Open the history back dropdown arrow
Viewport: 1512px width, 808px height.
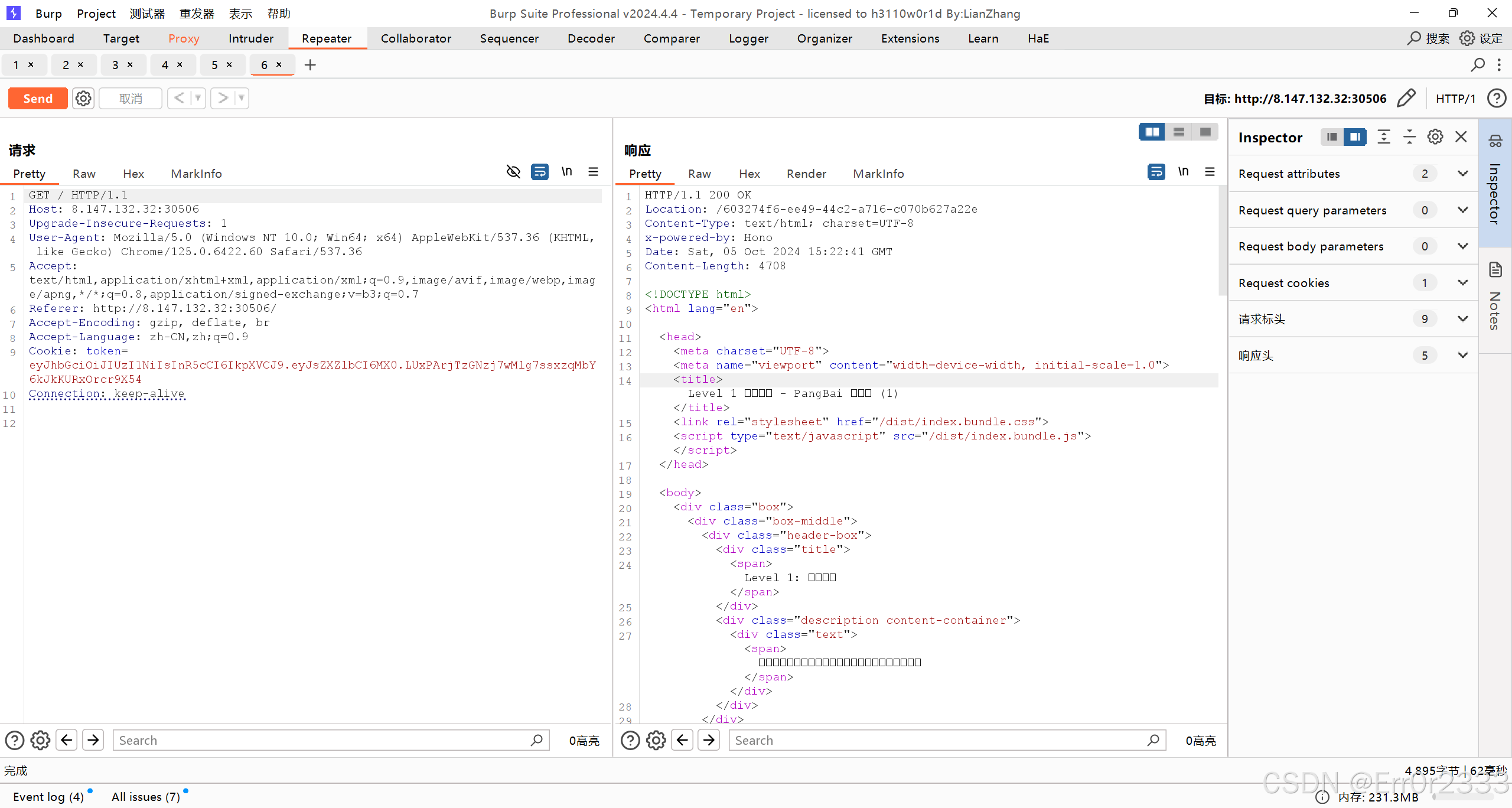(198, 98)
